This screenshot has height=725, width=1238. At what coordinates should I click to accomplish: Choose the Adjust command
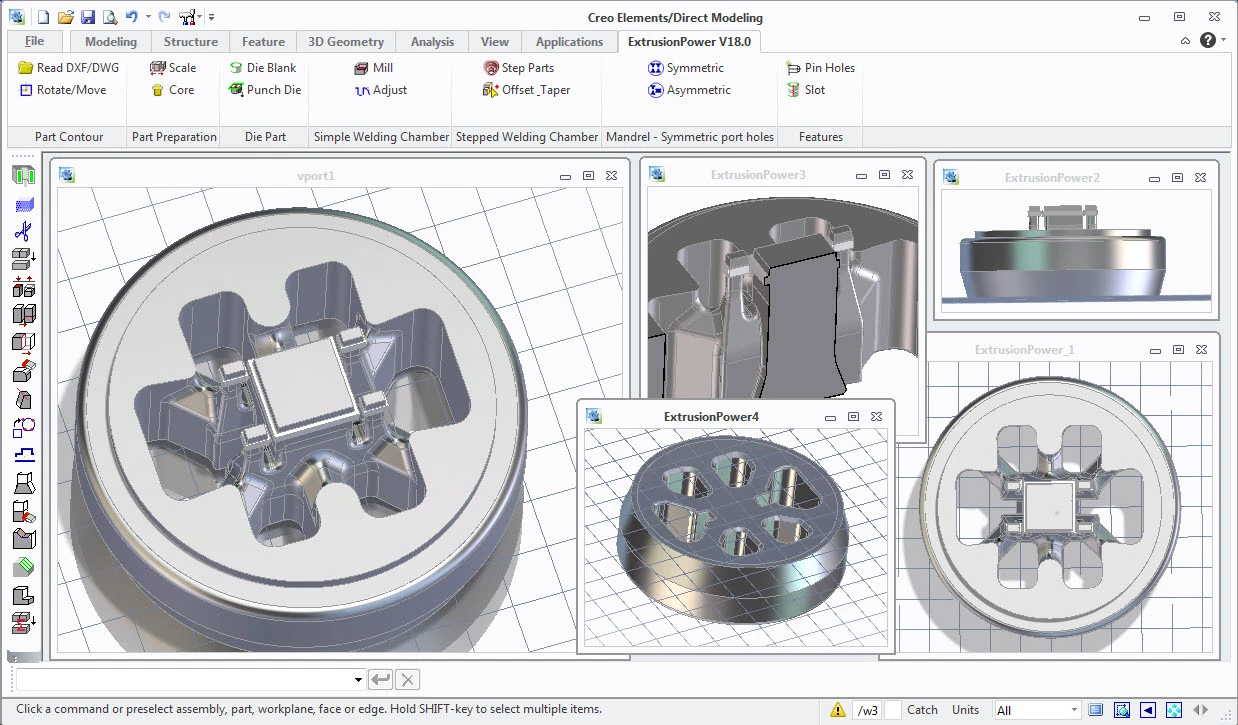(380, 90)
